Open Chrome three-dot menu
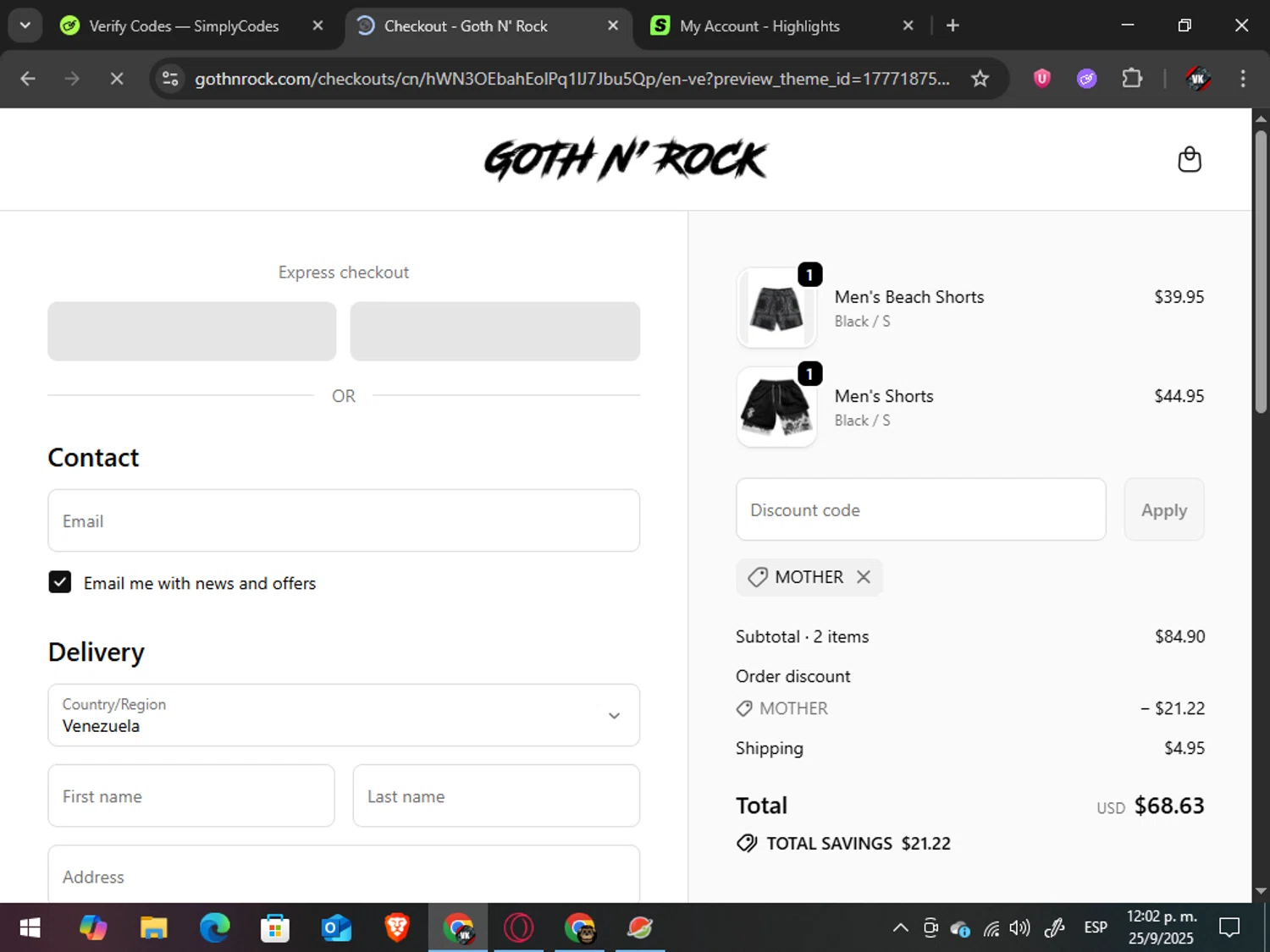This screenshot has height=952, width=1270. coord(1243,79)
